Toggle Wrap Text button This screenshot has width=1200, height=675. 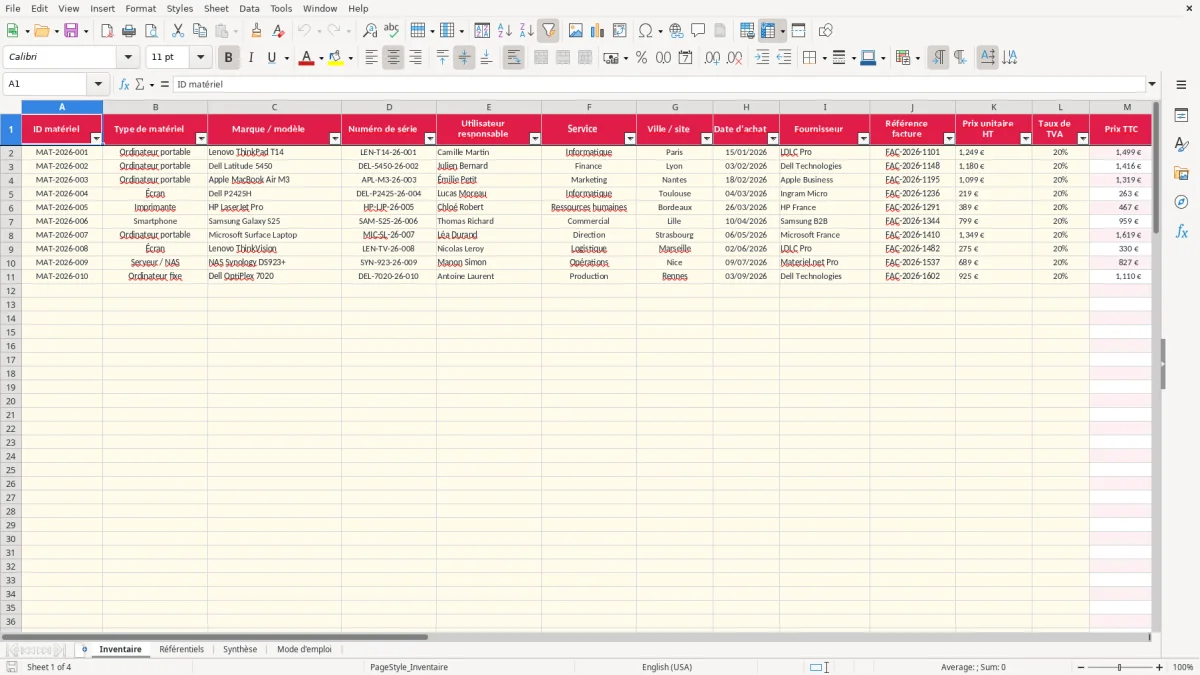click(x=513, y=58)
